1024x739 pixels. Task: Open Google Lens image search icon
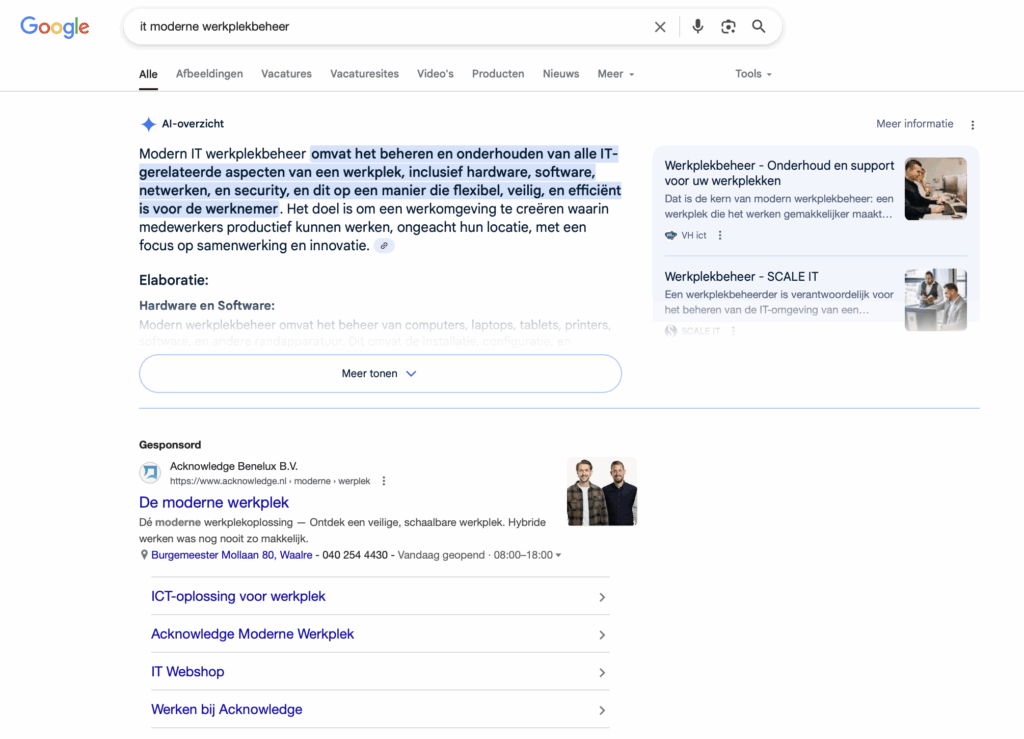(x=728, y=26)
